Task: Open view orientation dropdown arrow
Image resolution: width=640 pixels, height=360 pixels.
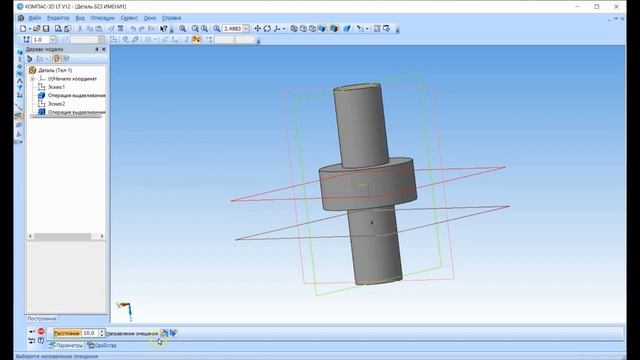Action: pos(284,29)
